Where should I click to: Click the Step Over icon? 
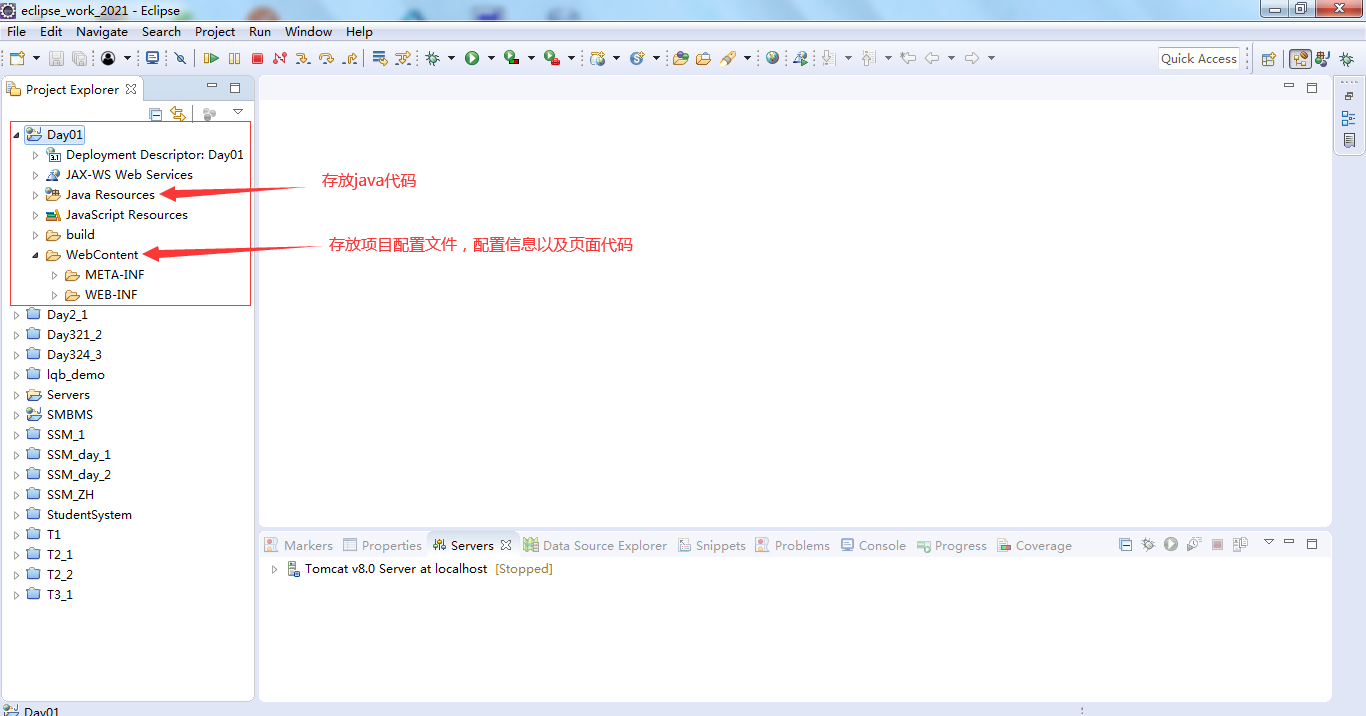point(326,58)
